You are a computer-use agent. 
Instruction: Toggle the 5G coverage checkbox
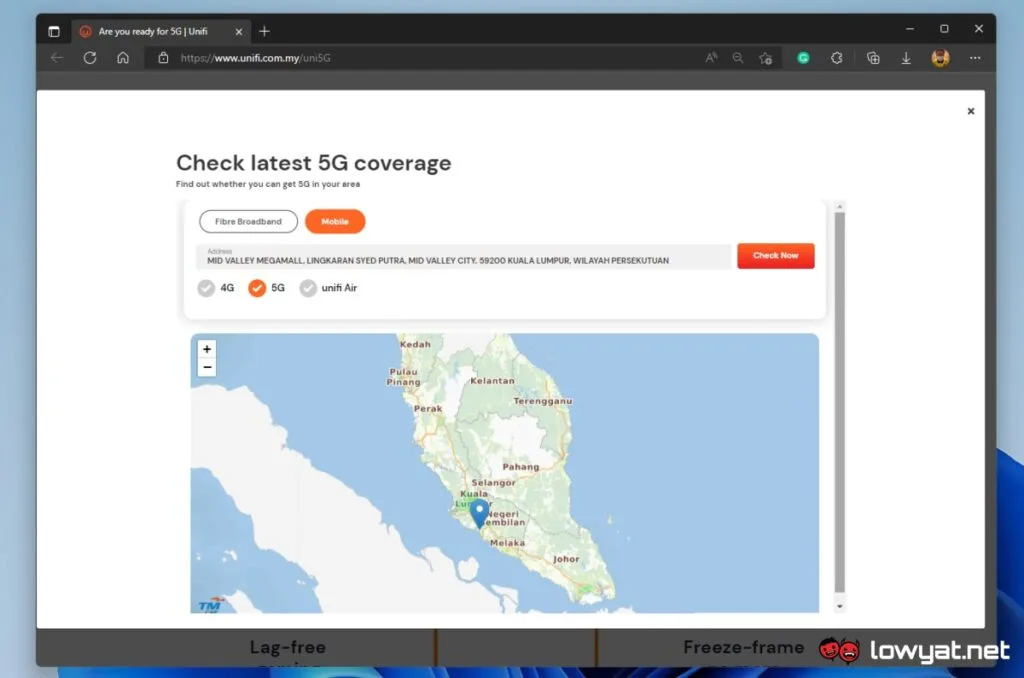257,288
